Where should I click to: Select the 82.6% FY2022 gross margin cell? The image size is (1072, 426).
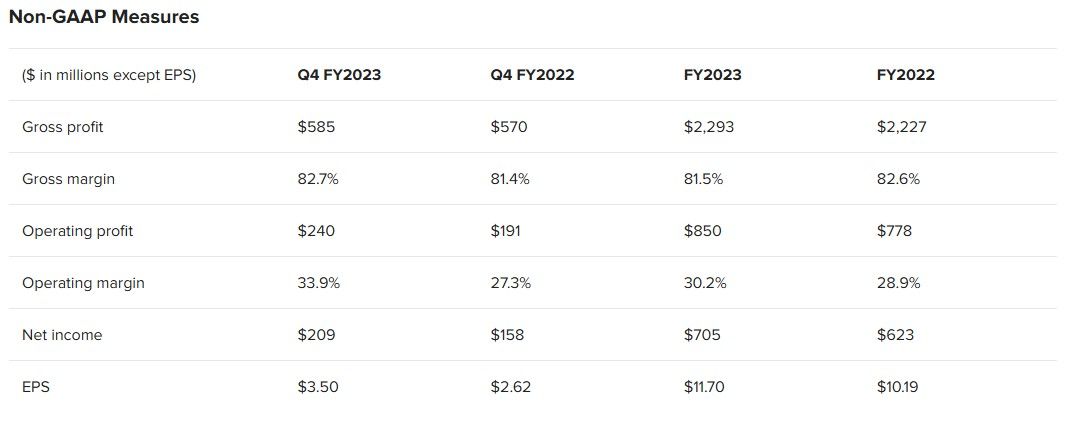(898, 179)
